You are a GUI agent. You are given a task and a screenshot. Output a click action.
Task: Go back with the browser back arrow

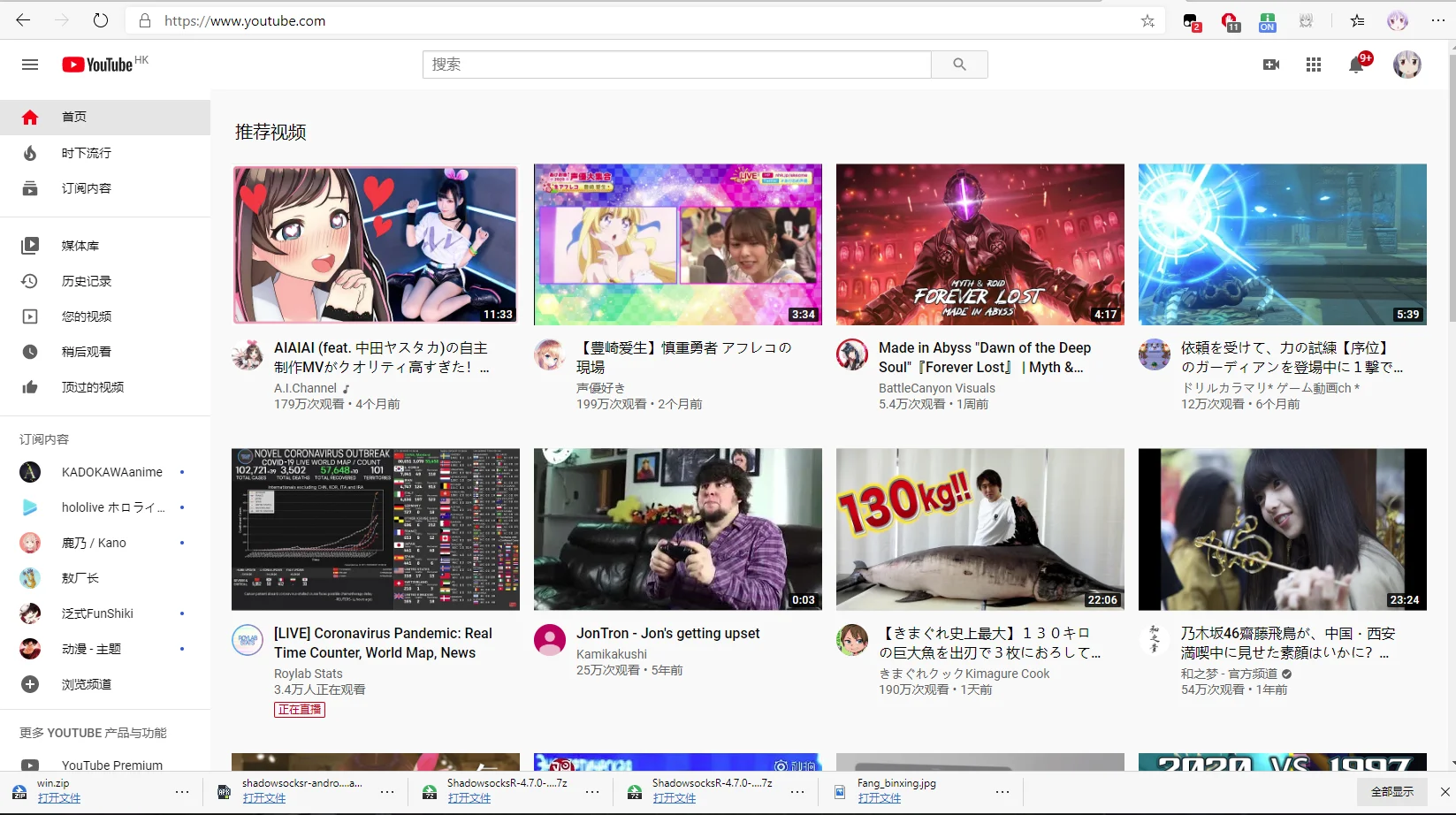pos(23,20)
